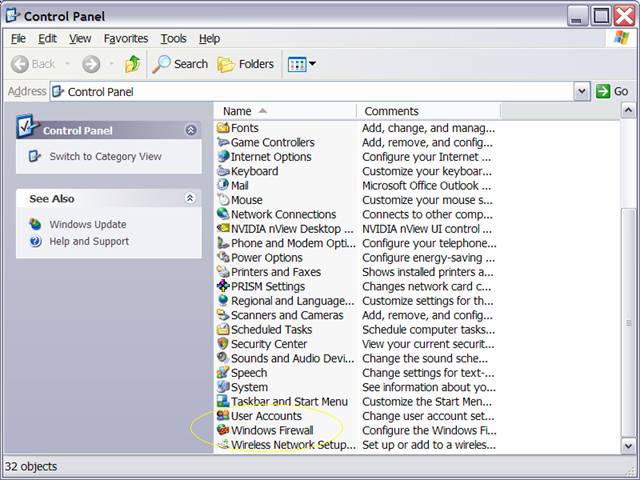Click the Network Connections item name
This screenshot has height=480, width=640.
click(x=283, y=214)
